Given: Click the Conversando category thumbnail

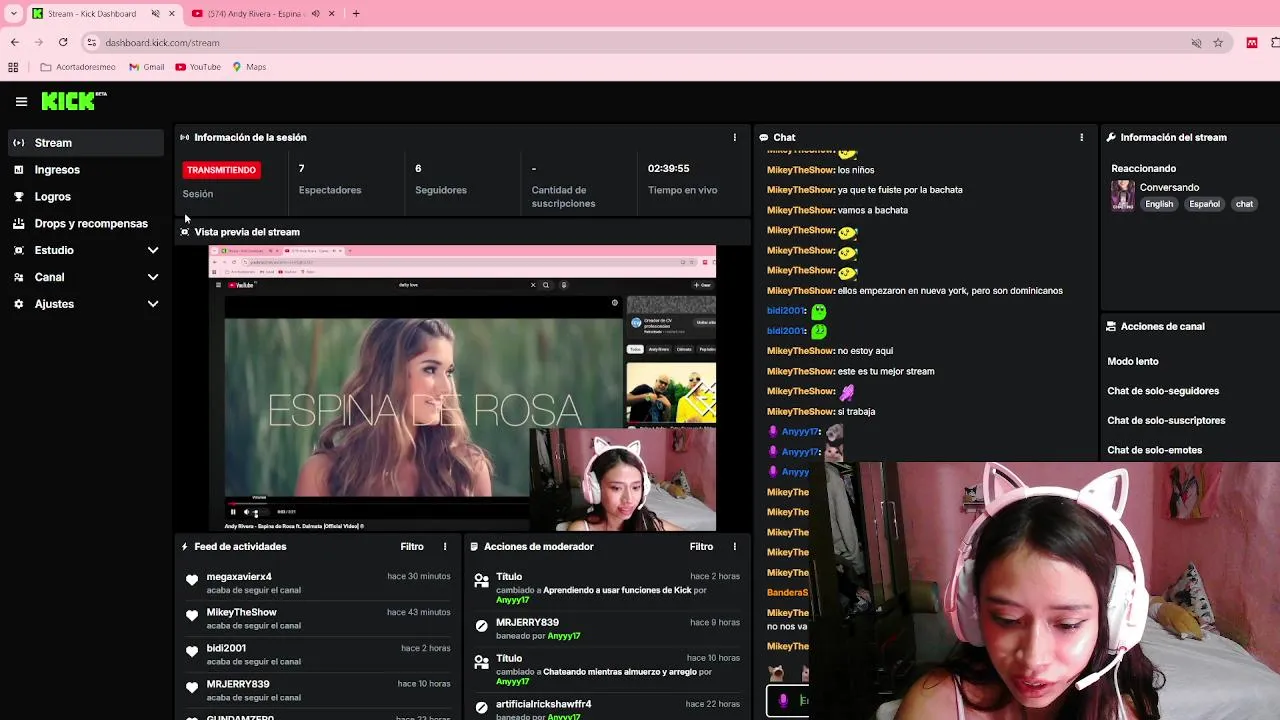Looking at the screenshot, I should coord(1123,195).
